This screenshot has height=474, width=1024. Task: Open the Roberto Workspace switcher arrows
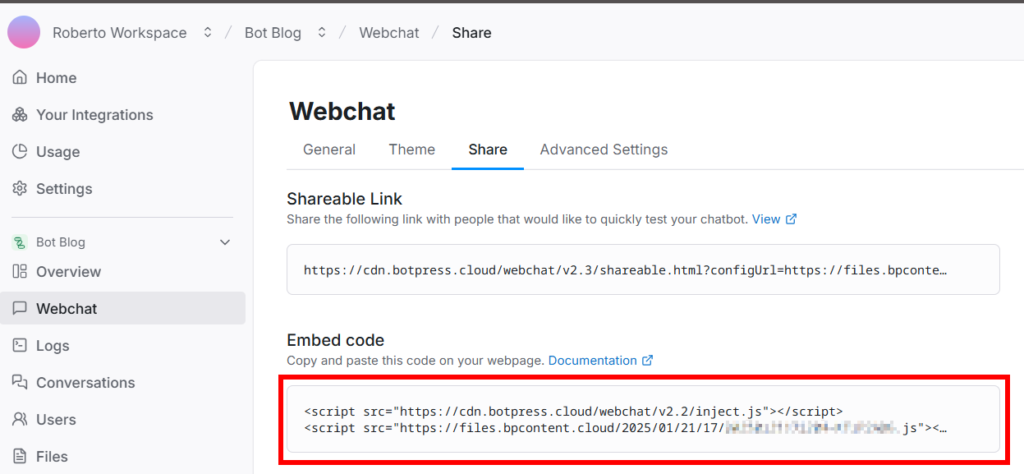[208, 33]
